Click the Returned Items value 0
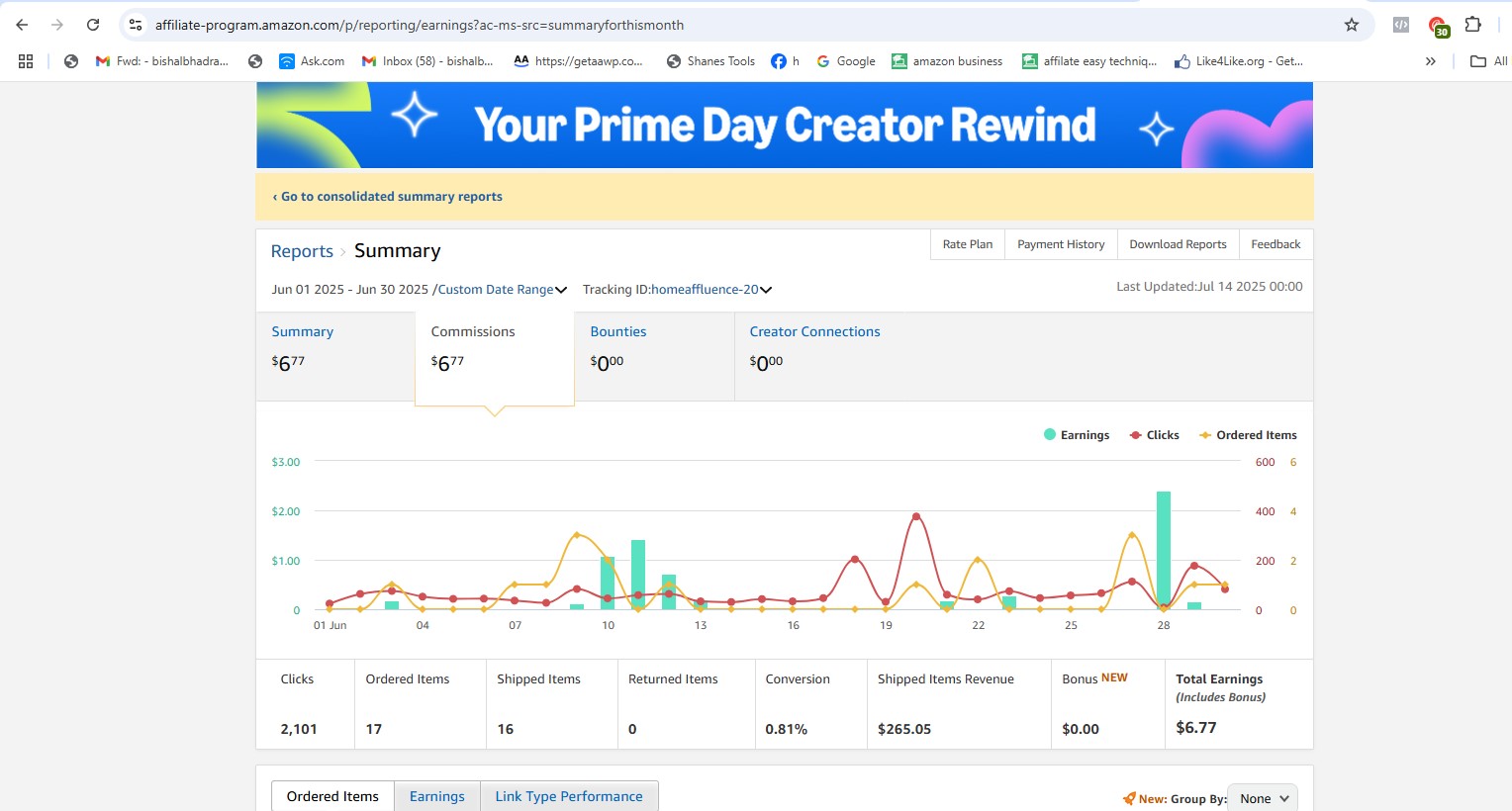 click(x=632, y=729)
